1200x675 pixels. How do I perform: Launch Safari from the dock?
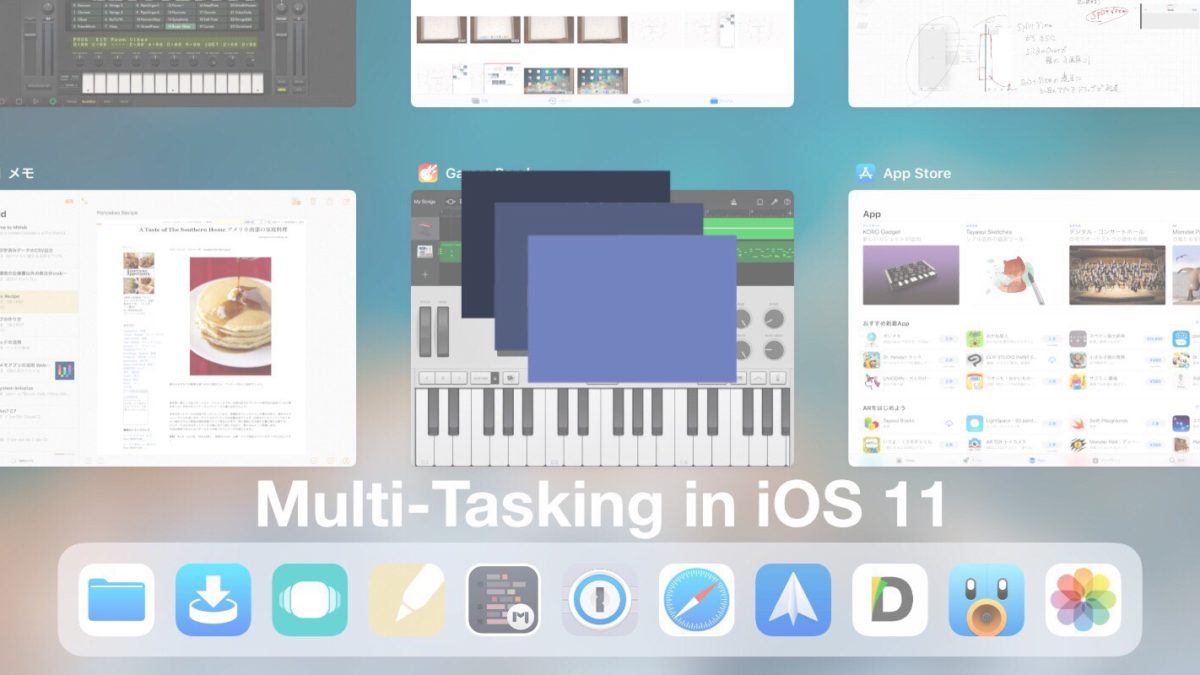(x=697, y=600)
